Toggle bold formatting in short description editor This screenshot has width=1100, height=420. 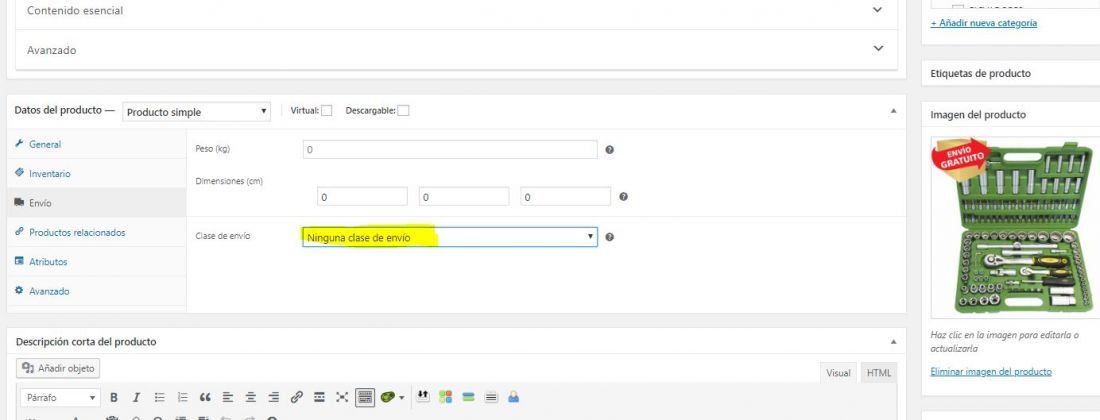pyautogui.click(x=114, y=398)
